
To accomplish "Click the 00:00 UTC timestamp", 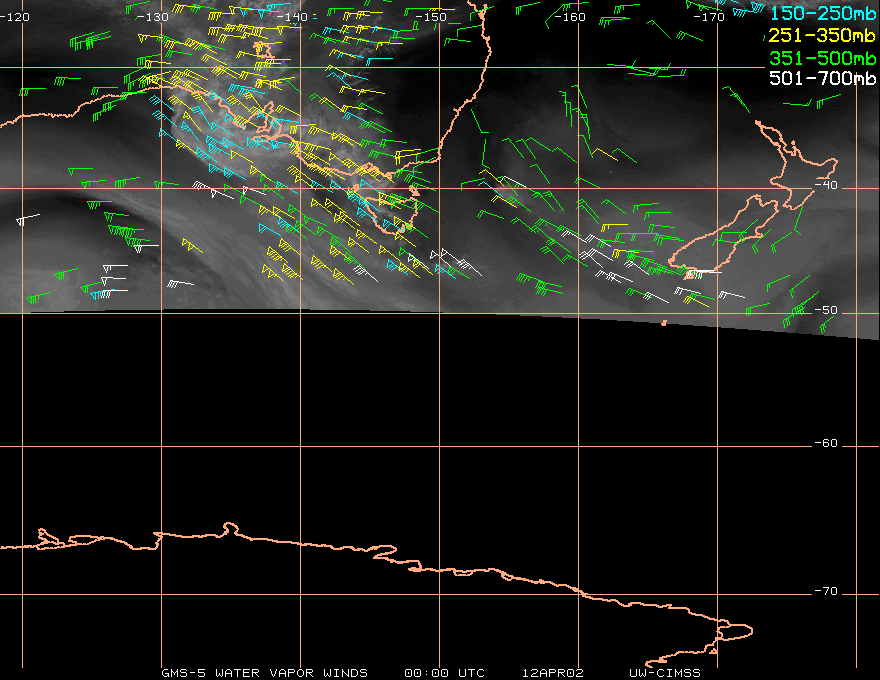I will 444,672.
